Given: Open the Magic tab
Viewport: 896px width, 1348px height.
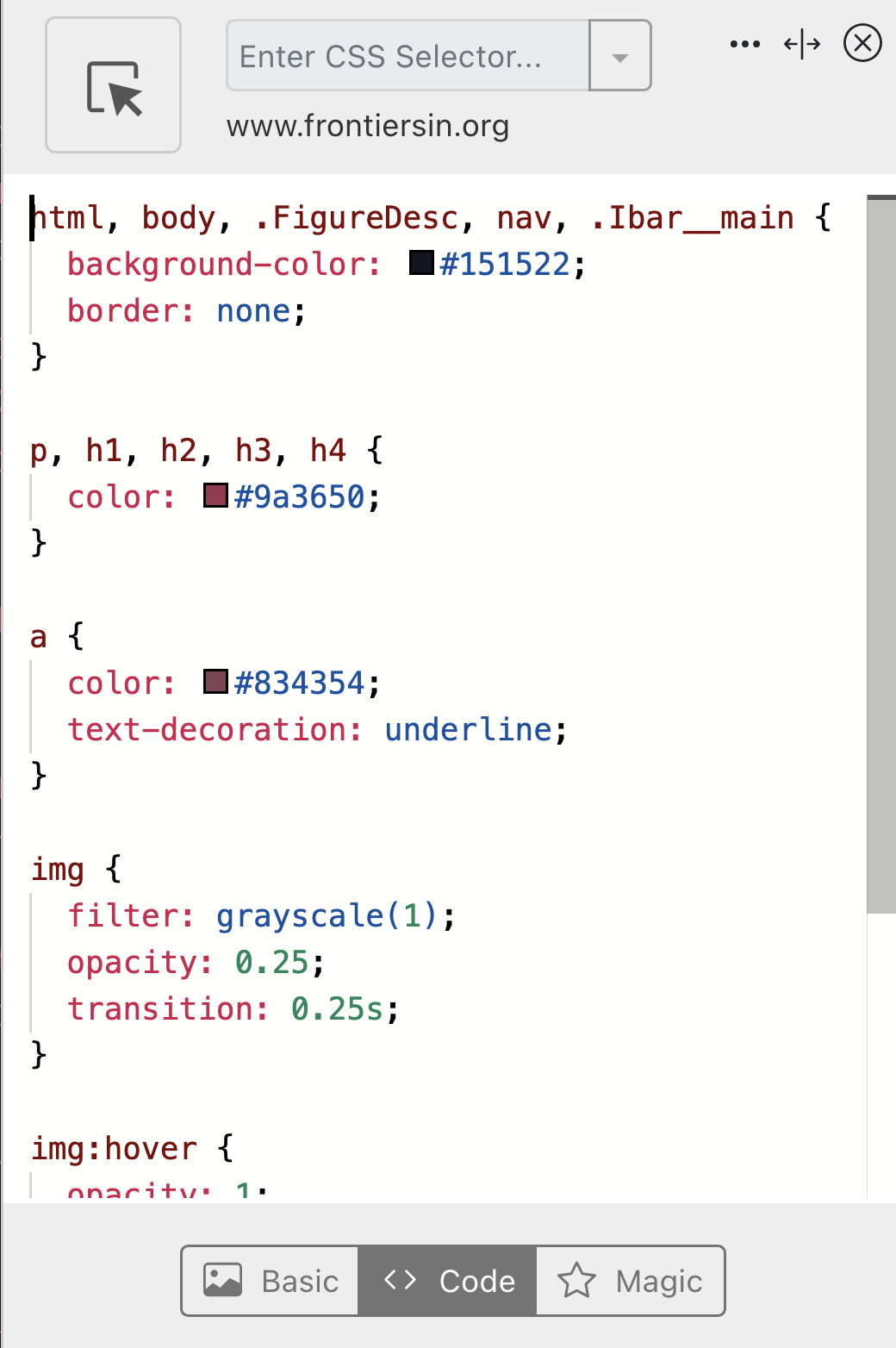Looking at the screenshot, I should [x=630, y=1281].
